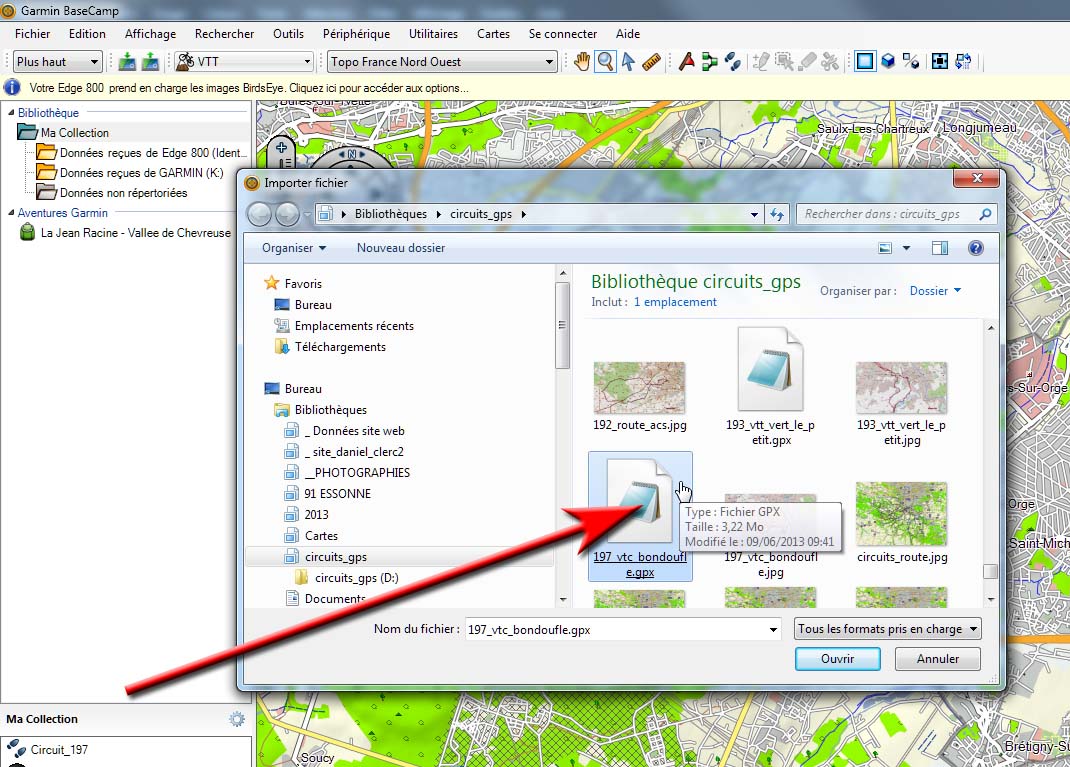Activate the Zoom magnifier tool

[605, 61]
